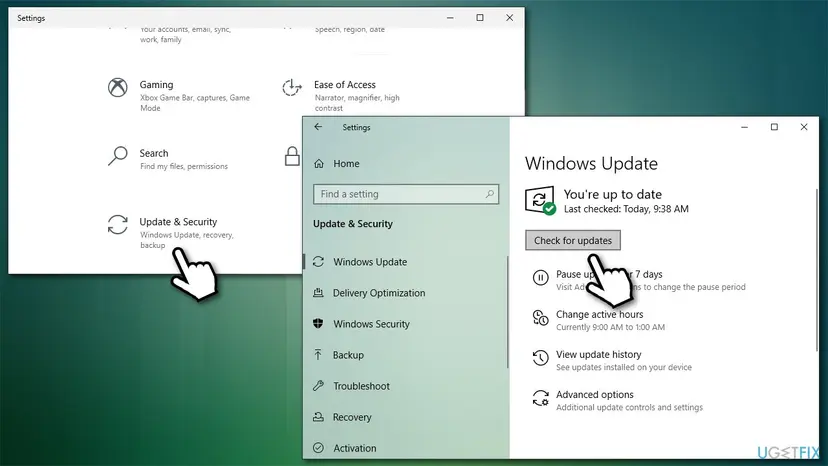Click the Change active hours clock icon
This screenshot has height=466, width=828.
[x=540, y=318]
